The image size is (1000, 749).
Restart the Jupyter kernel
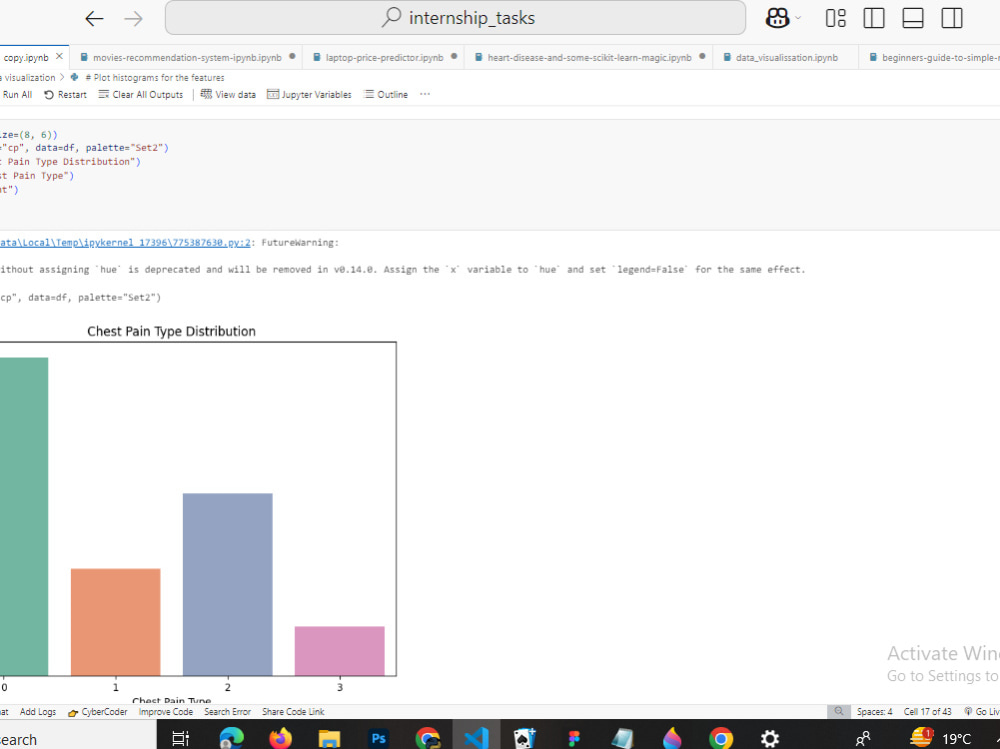point(65,94)
